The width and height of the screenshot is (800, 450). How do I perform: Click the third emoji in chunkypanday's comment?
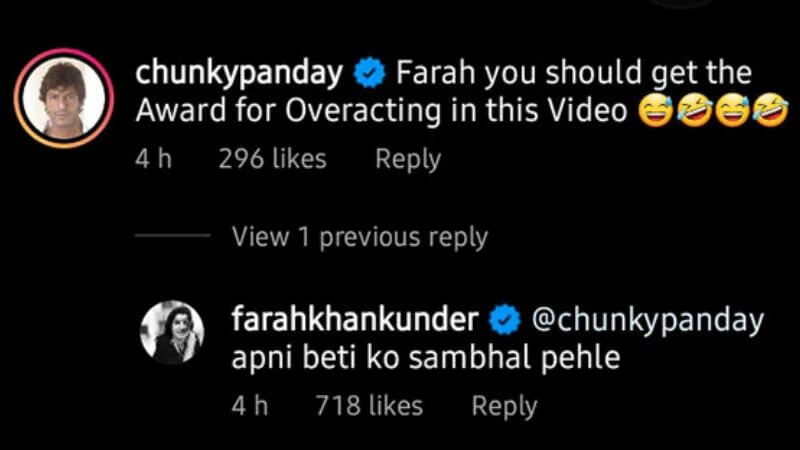pyautogui.click(x=732, y=112)
